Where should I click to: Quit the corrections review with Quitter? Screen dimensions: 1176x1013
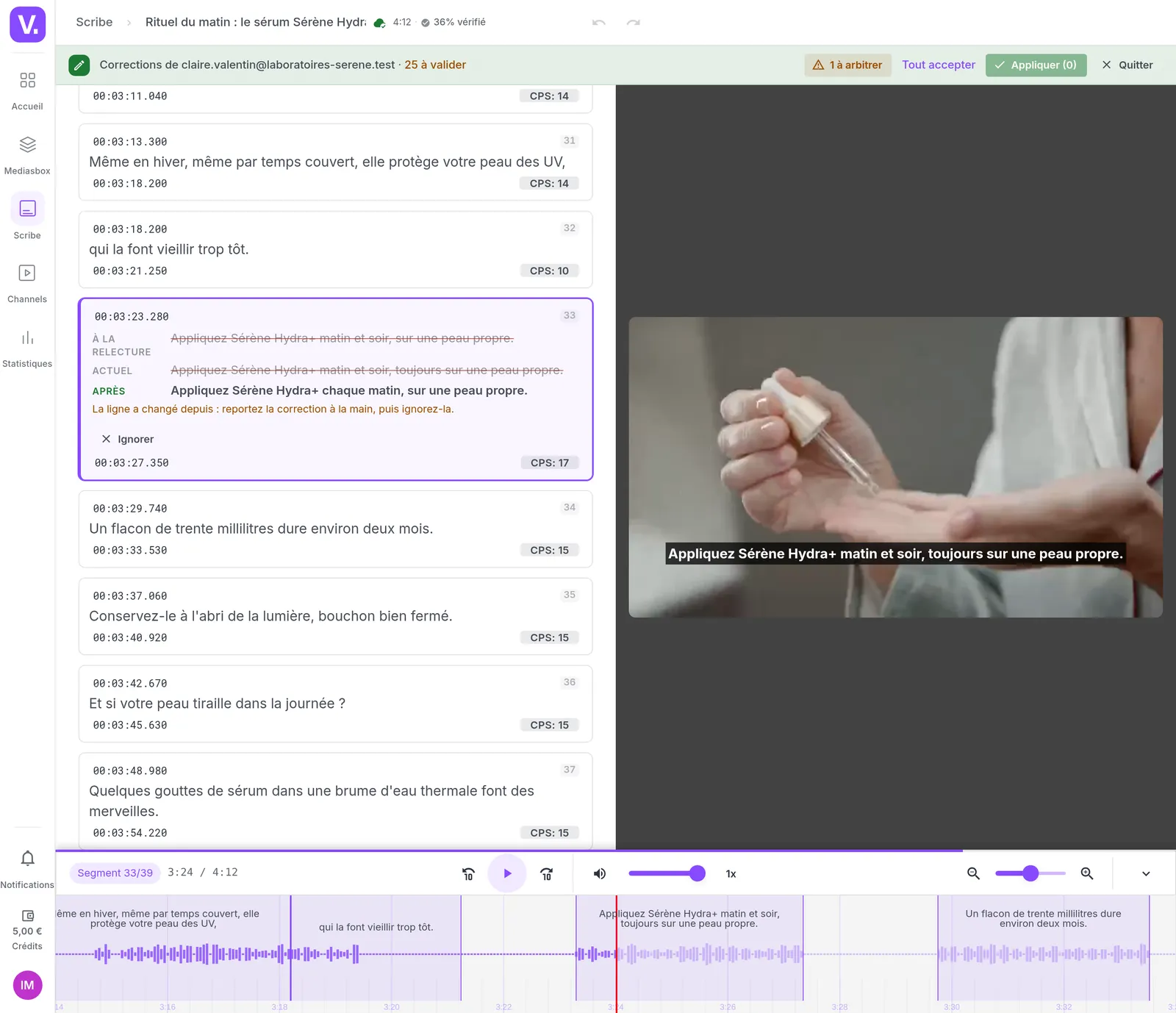[1127, 65]
